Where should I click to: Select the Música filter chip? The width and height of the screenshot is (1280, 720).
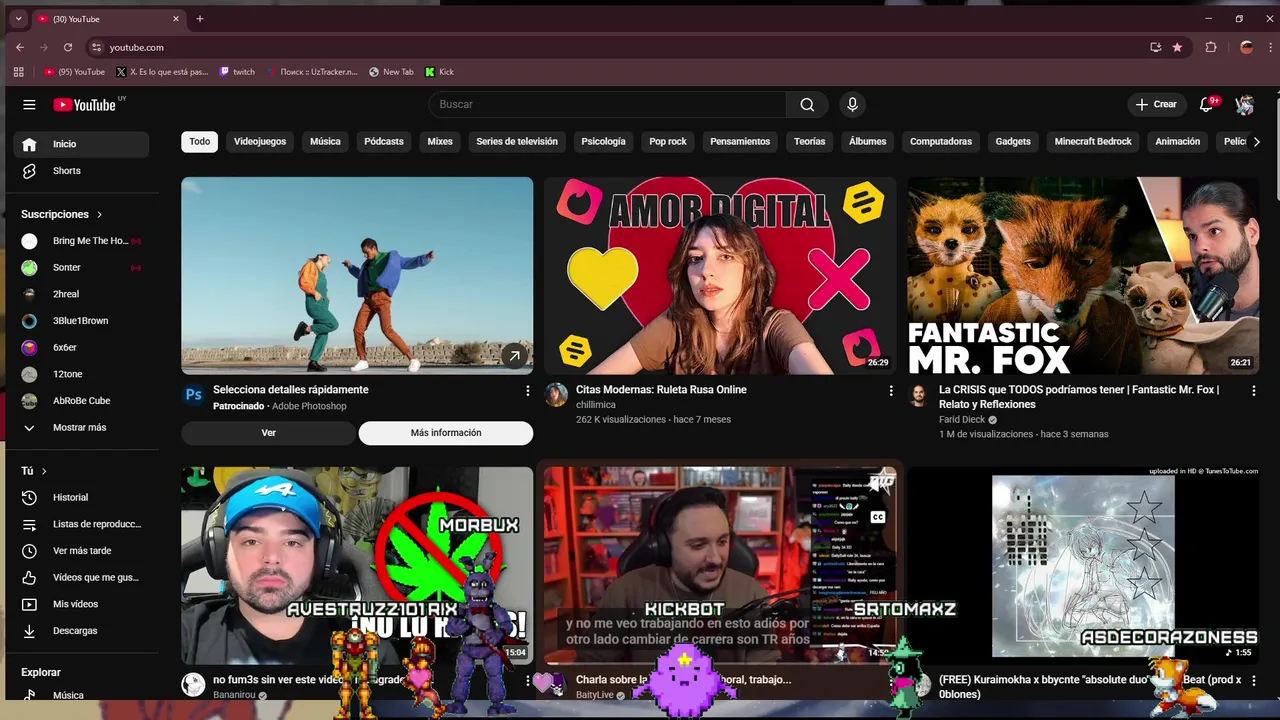(x=325, y=142)
